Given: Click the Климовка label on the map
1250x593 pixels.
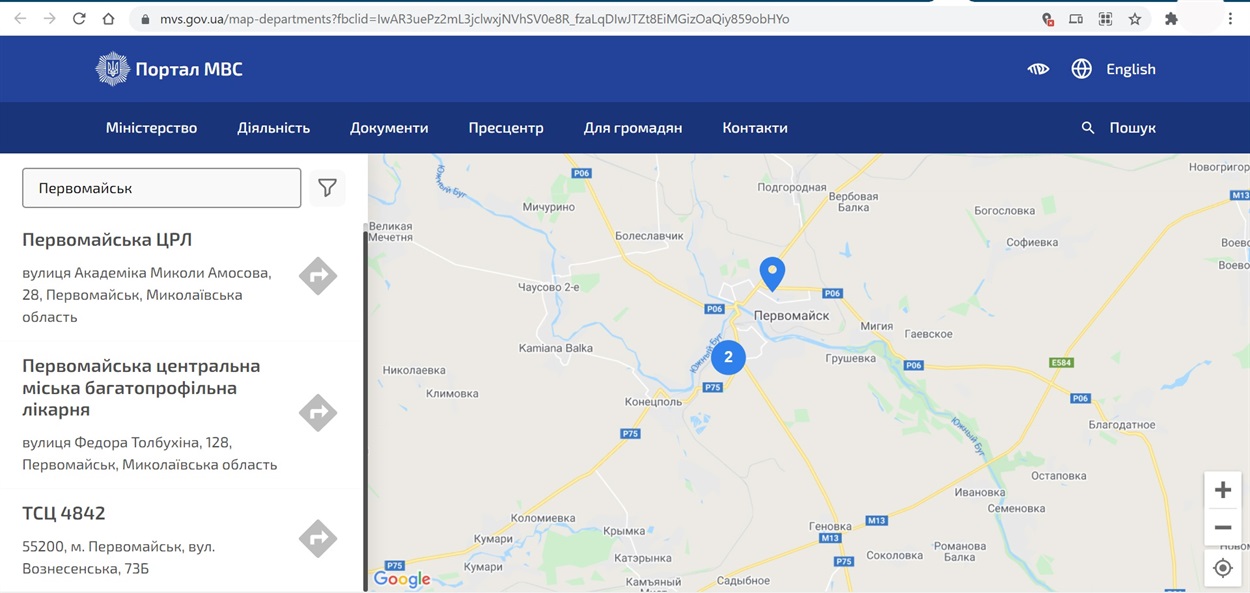Looking at the screenshot, I should (x=452, y=394).
